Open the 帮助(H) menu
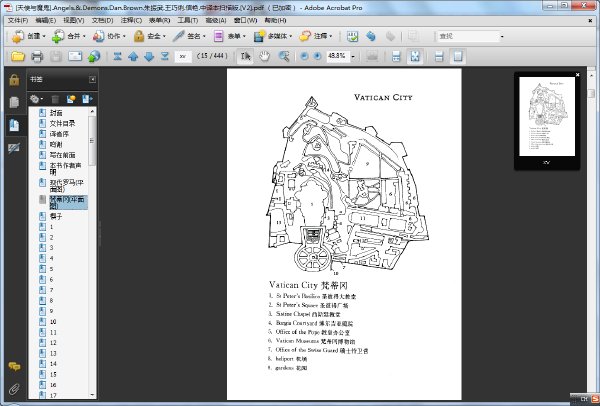 (x=275, y=20)
